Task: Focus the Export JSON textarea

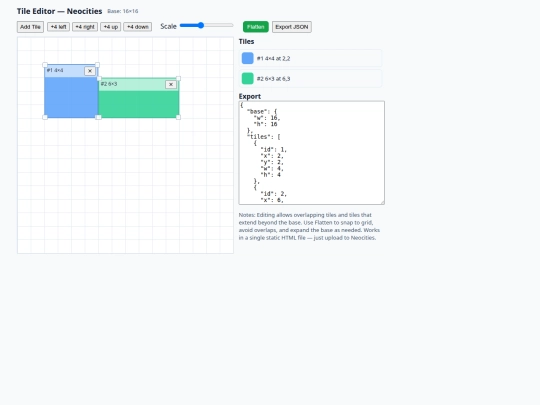Action: tap(312, 153)
